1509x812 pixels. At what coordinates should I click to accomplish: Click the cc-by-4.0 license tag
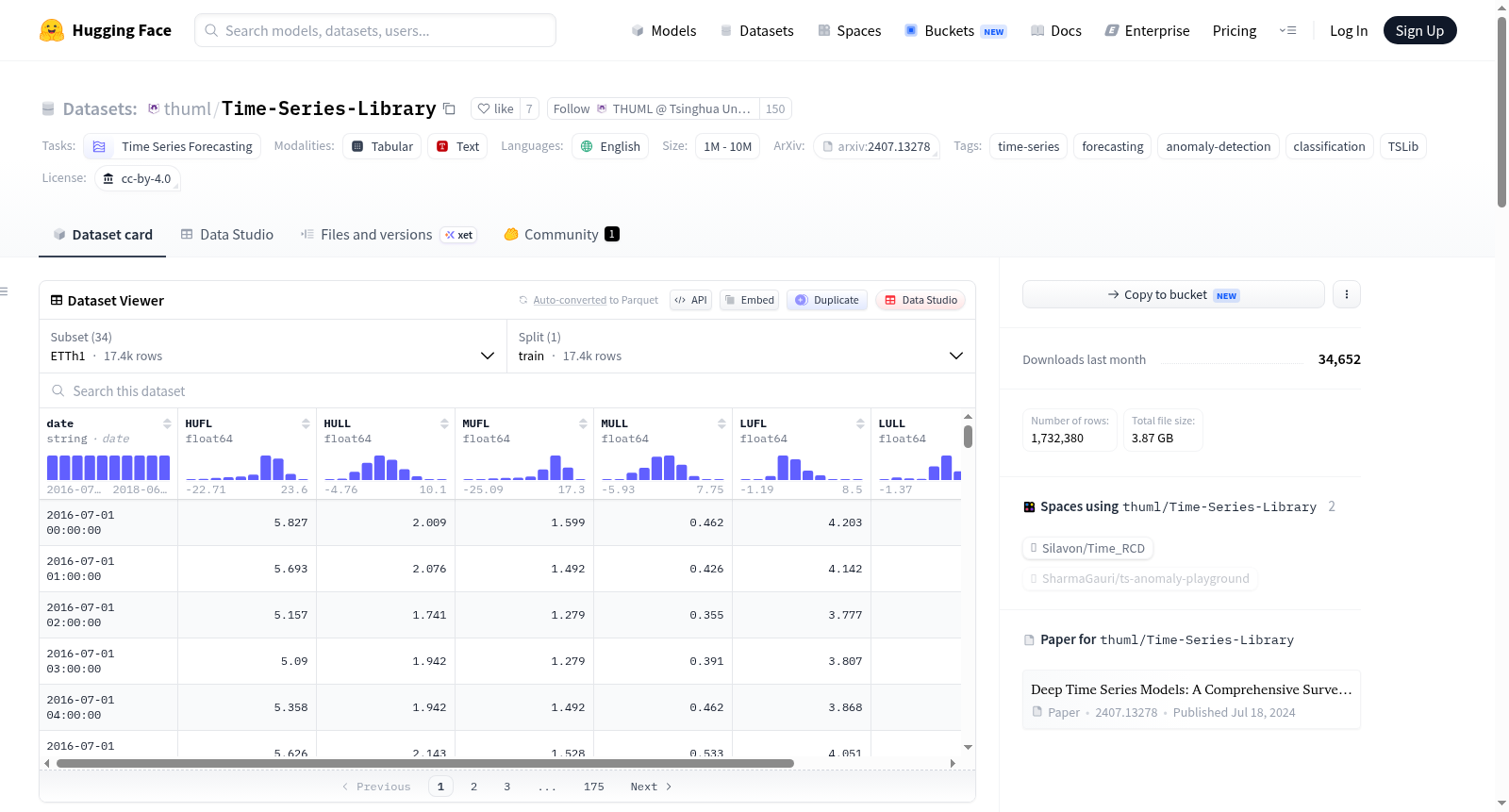tap(138, 178)
